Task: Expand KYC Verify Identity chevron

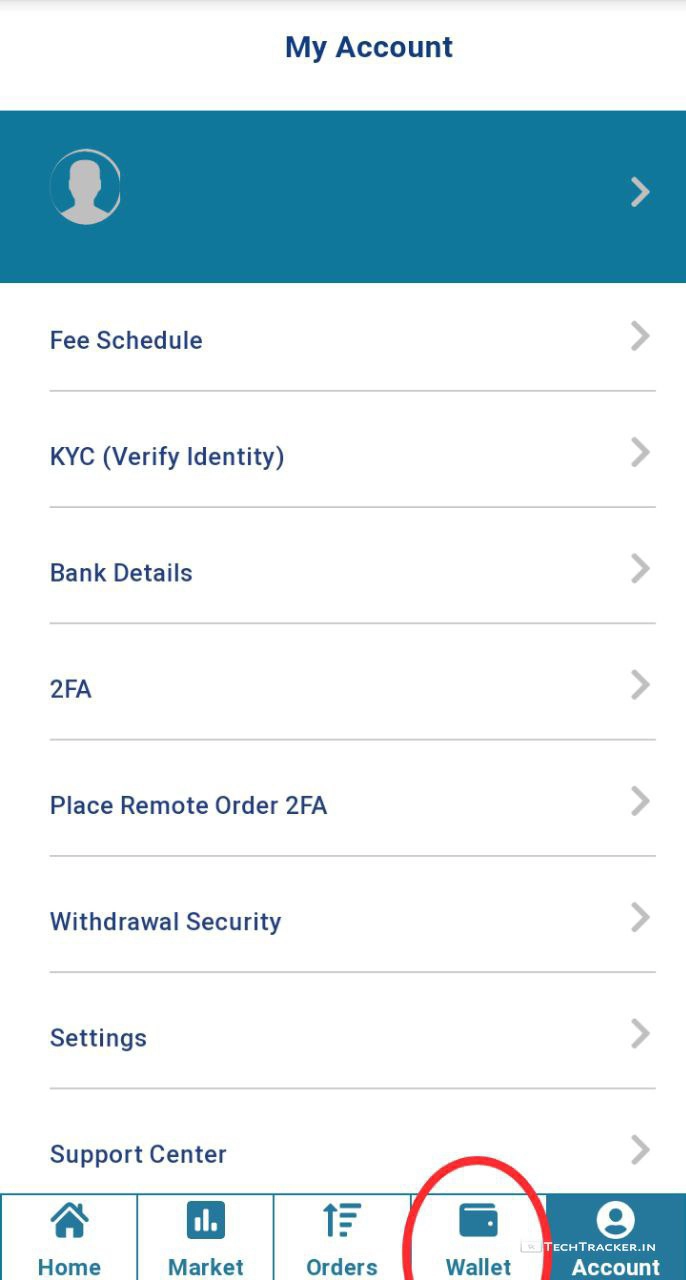Action: pos(640,453)
